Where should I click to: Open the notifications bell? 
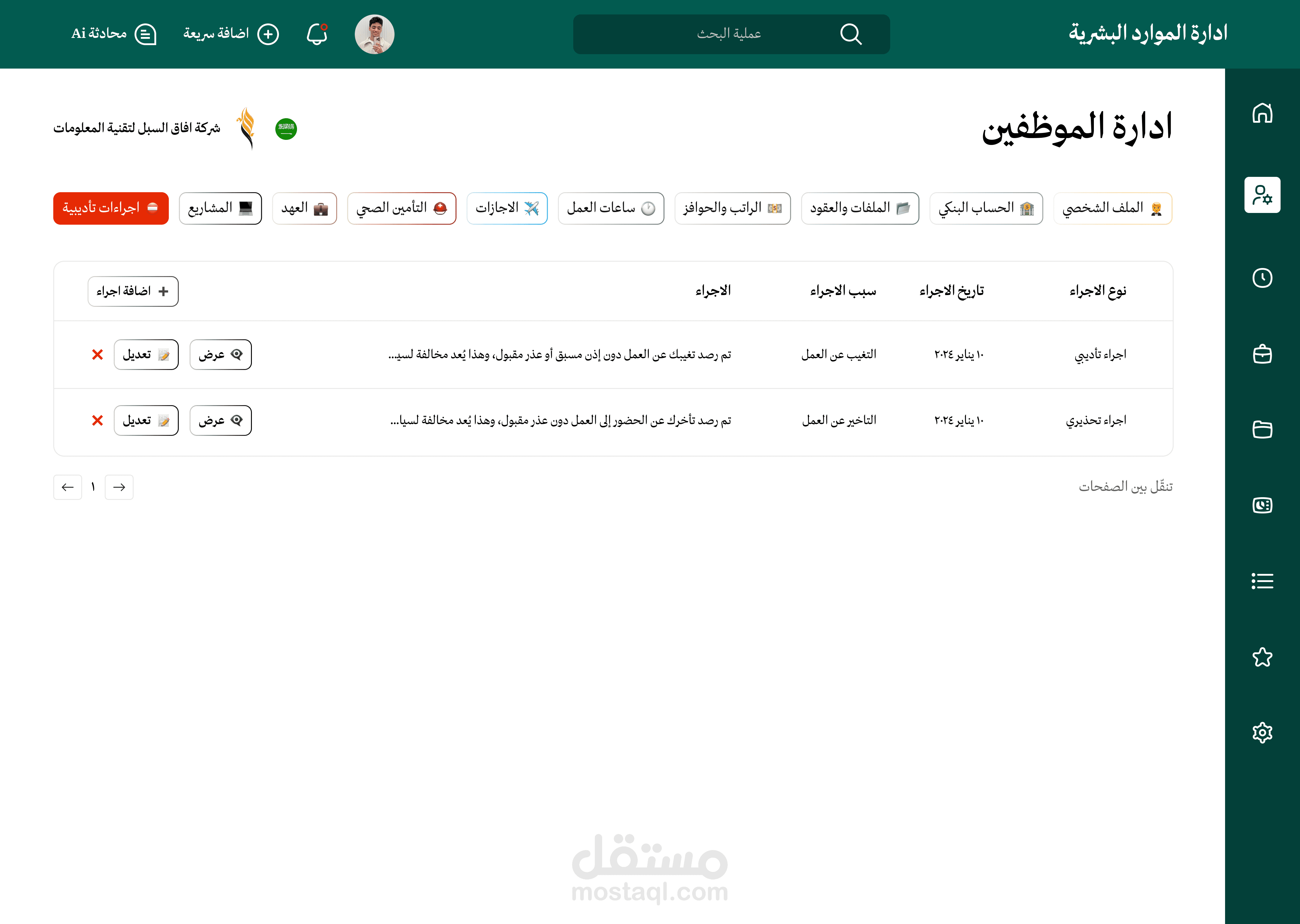click(317, 34)
